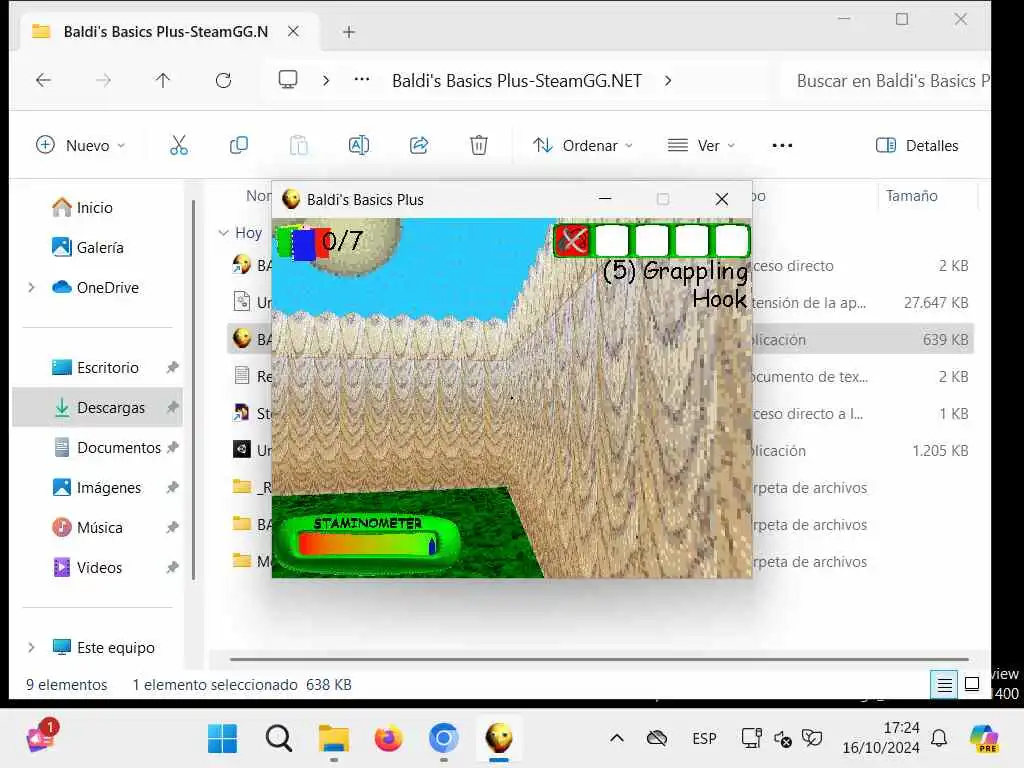Switch to large thumbnails view icon in status bar
Screen dimensions: 1024x768
(x=972, y=684)
